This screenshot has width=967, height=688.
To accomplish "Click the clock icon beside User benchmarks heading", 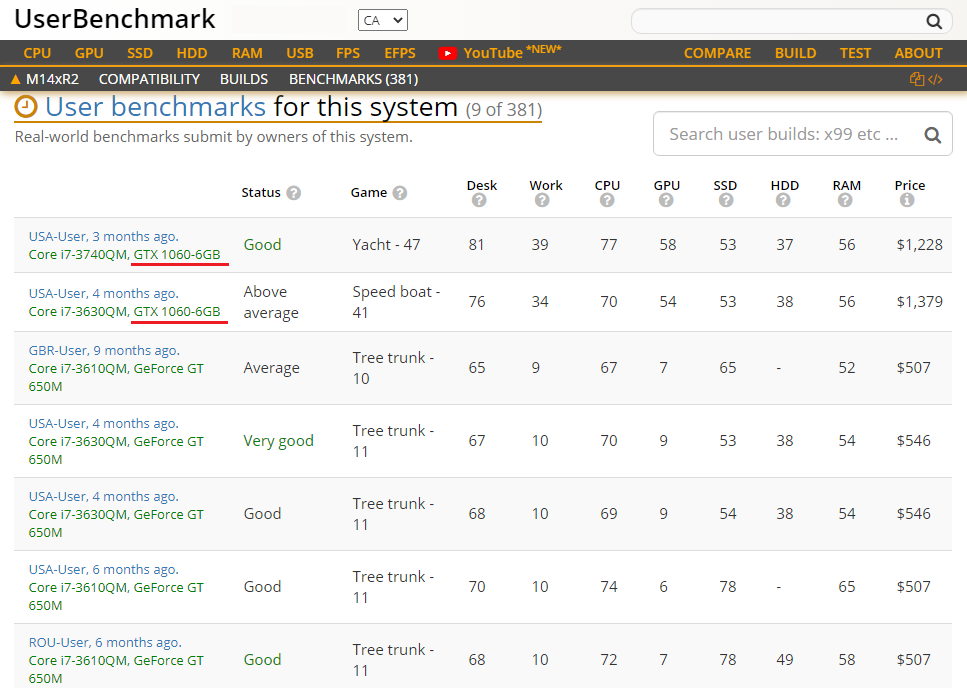I will pos(26,107).
